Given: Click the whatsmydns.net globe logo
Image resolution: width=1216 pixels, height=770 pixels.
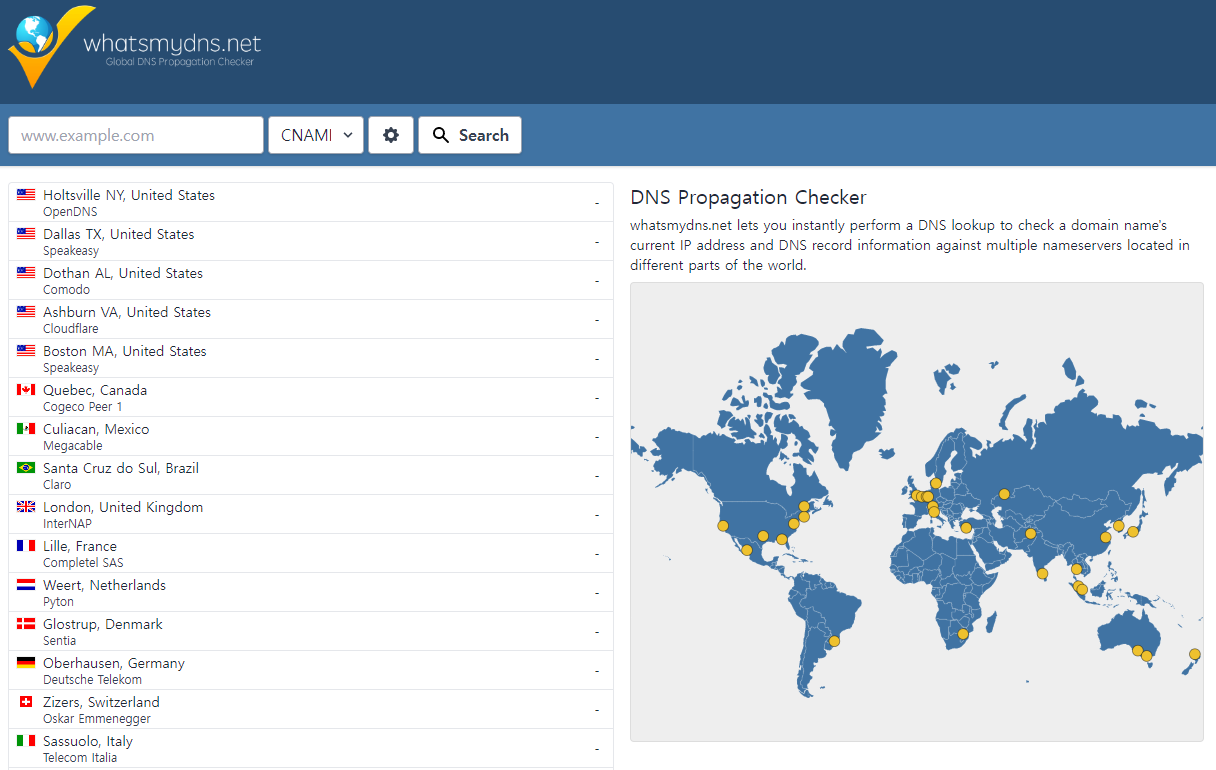Looking at the screenshot, I should click(x=52, y=47).
